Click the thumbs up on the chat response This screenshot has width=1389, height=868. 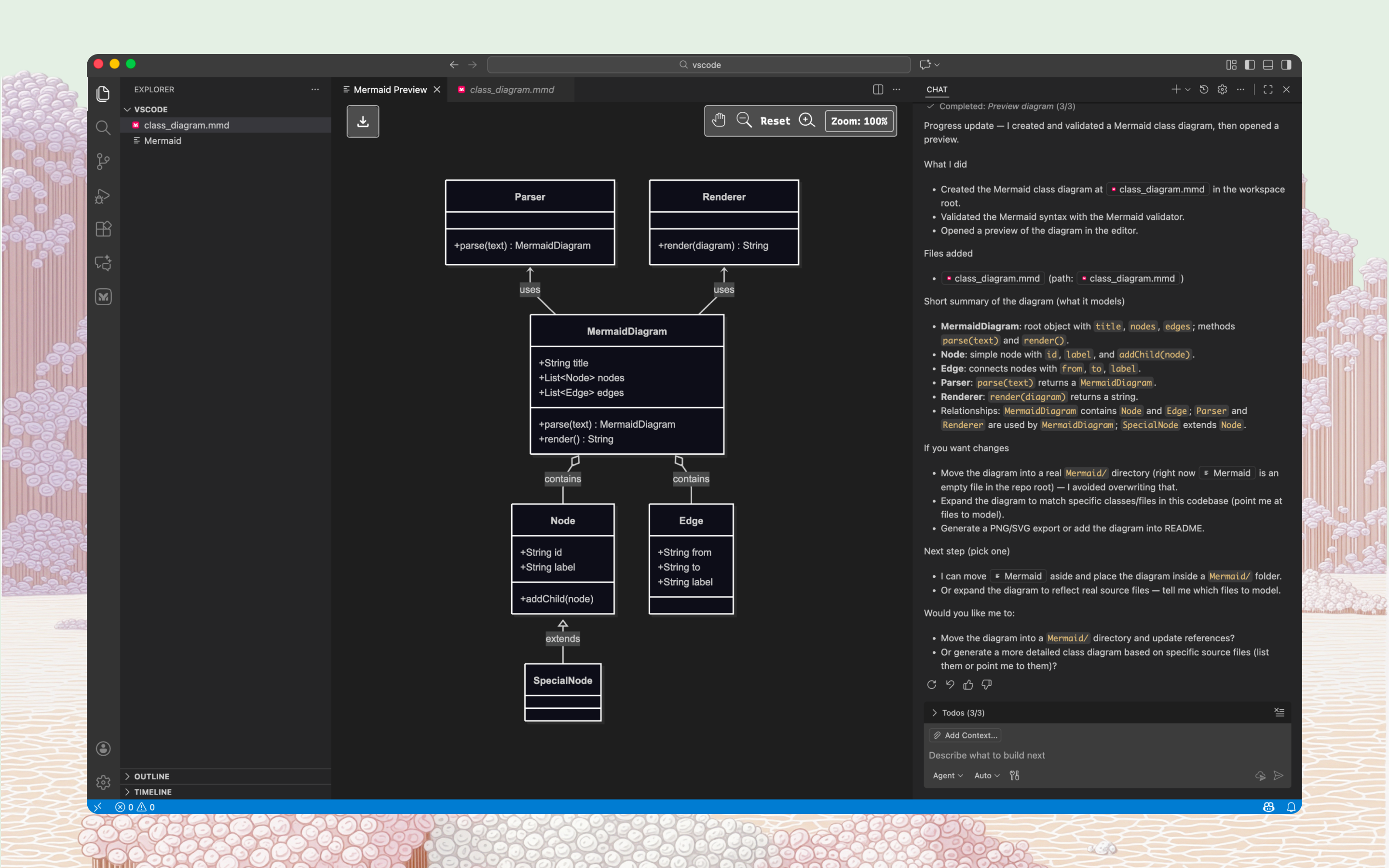click(967, 684)
